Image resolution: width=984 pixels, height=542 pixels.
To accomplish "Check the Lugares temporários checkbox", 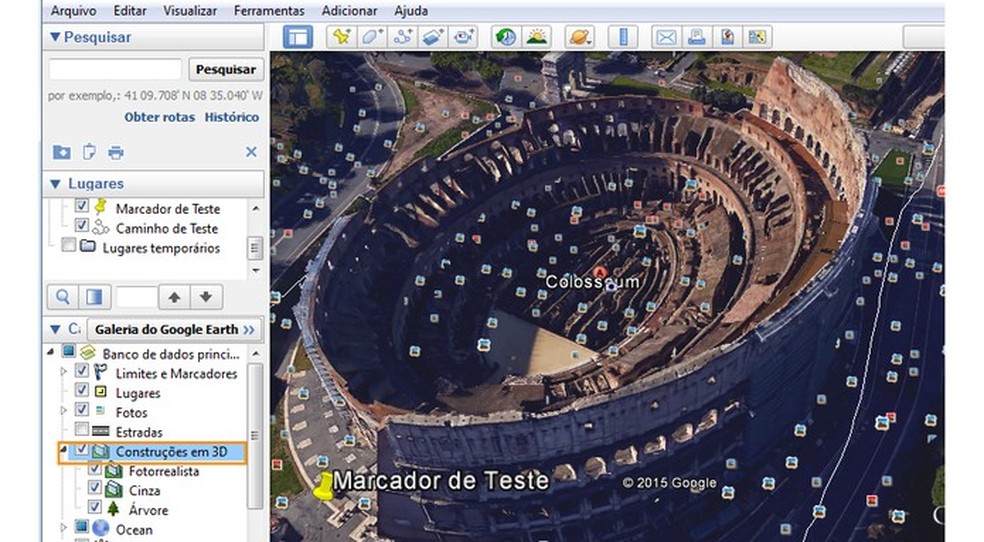I will (68, 244).
